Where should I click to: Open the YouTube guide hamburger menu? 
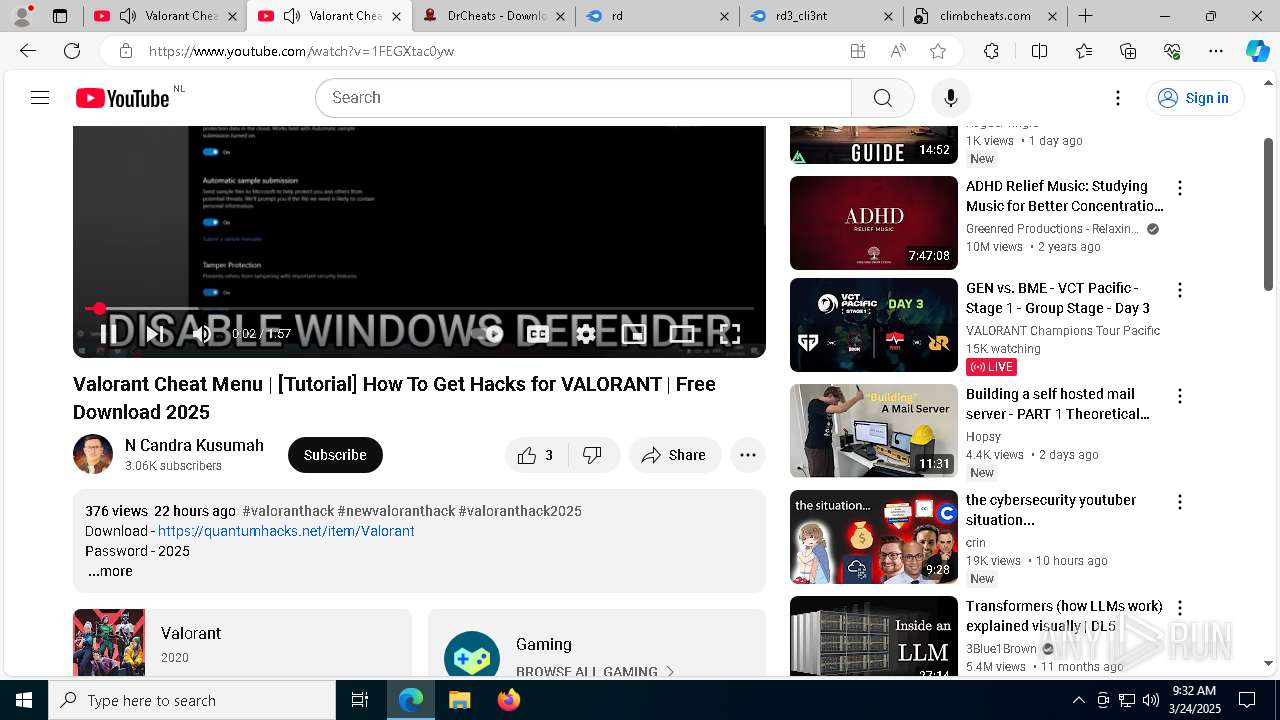(40, 97)
